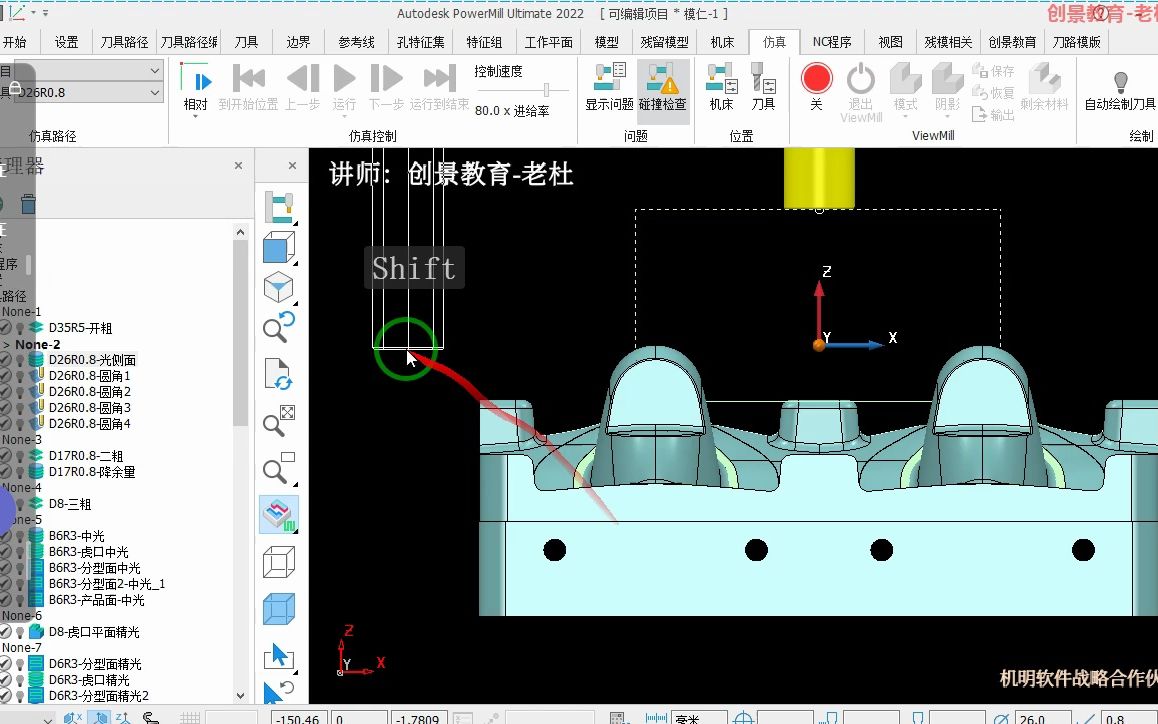The image size is (1158, 724).
Task: Toggle lightbulb for D35R5-开粗 toolpath
Action: (x=21, y=327)
